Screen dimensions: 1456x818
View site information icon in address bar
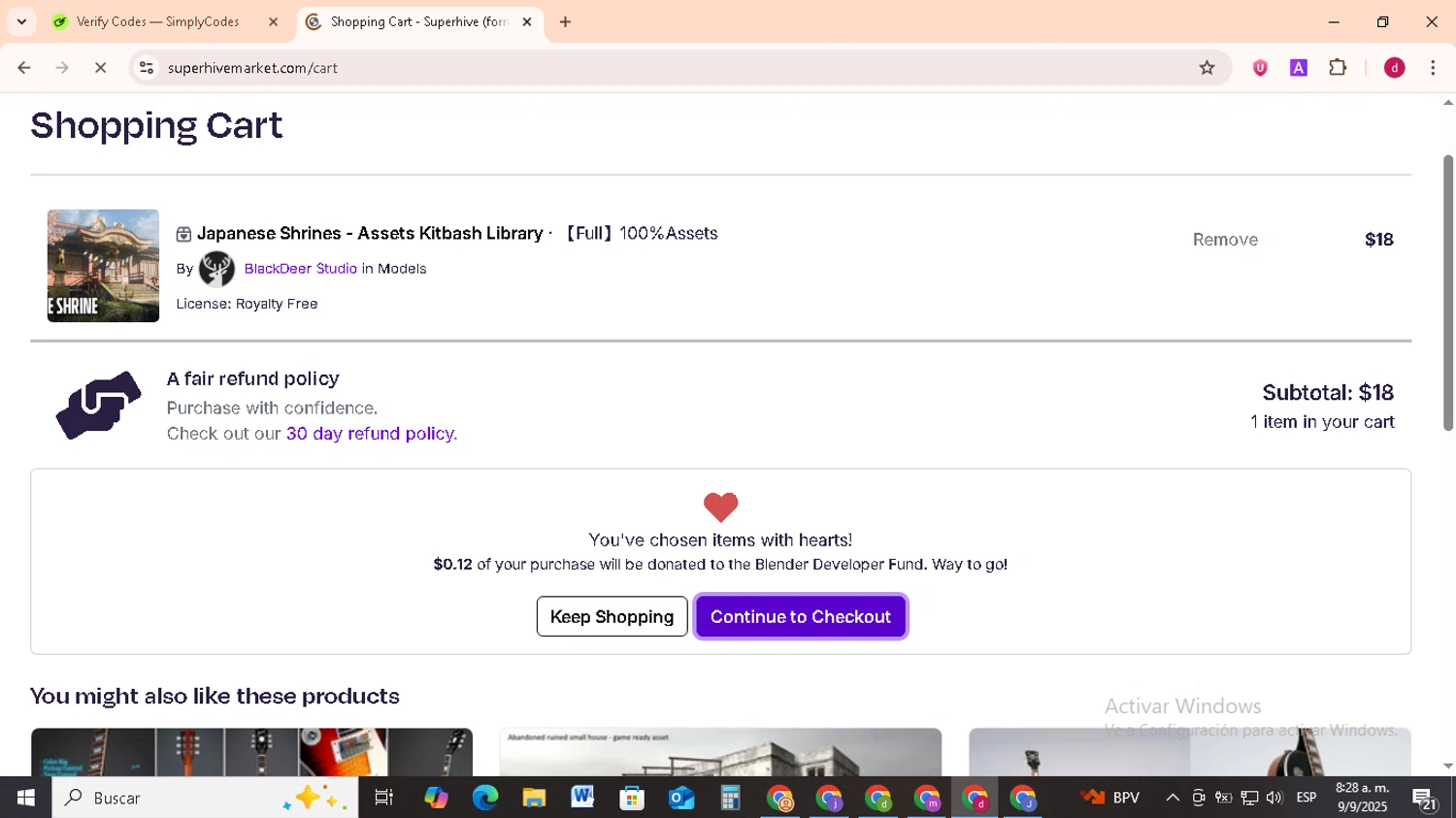[147, 68]
